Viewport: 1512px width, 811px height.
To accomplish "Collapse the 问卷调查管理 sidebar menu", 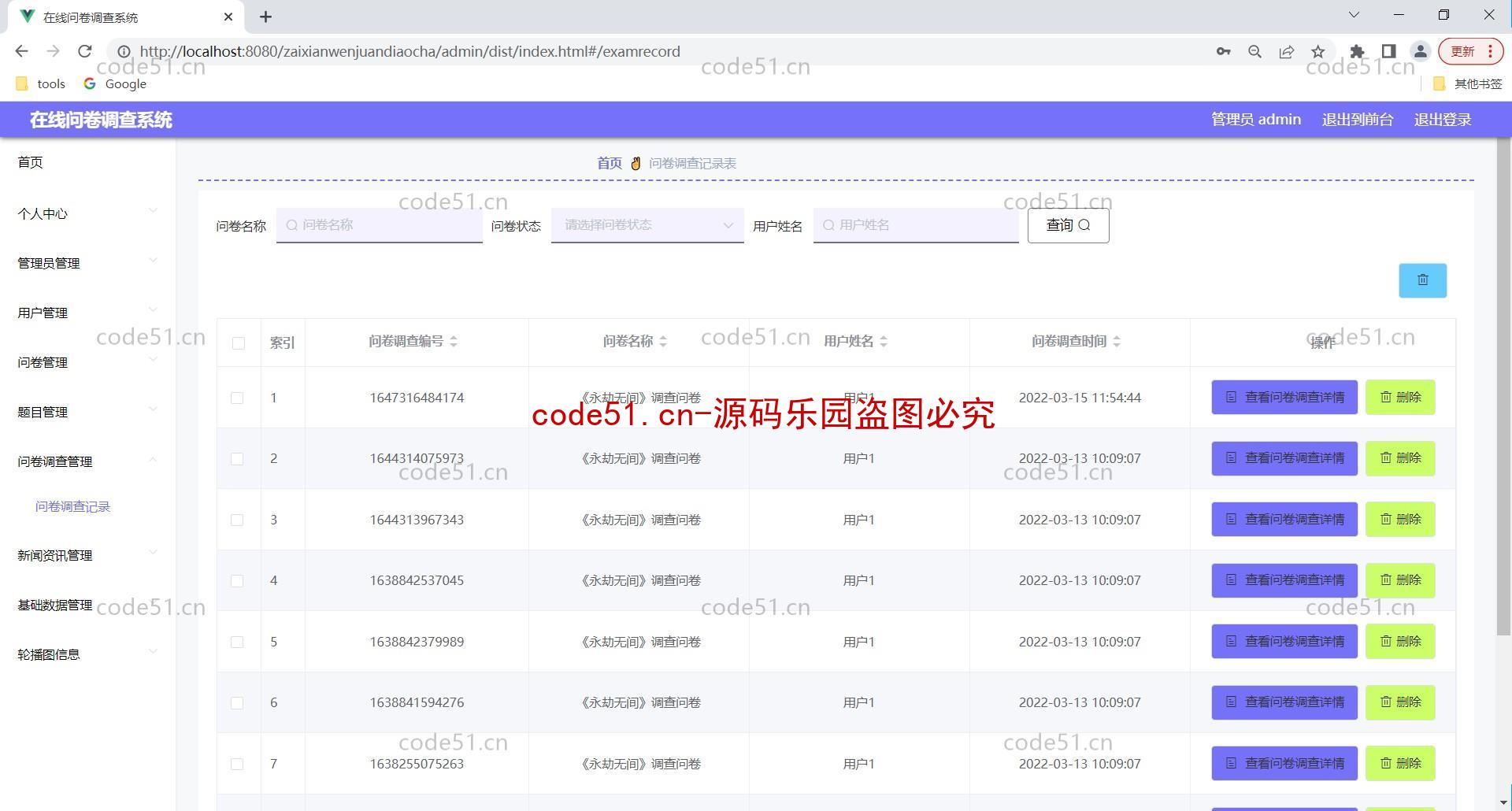I will 87,461.
